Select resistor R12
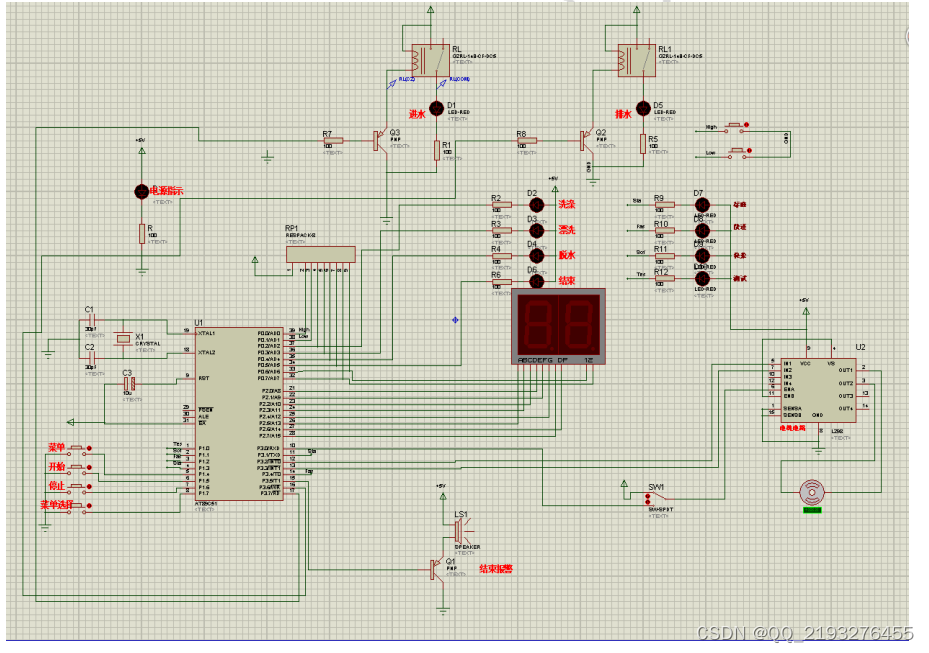The height and width of the screenshot is (653, 929). coord(664,279)
